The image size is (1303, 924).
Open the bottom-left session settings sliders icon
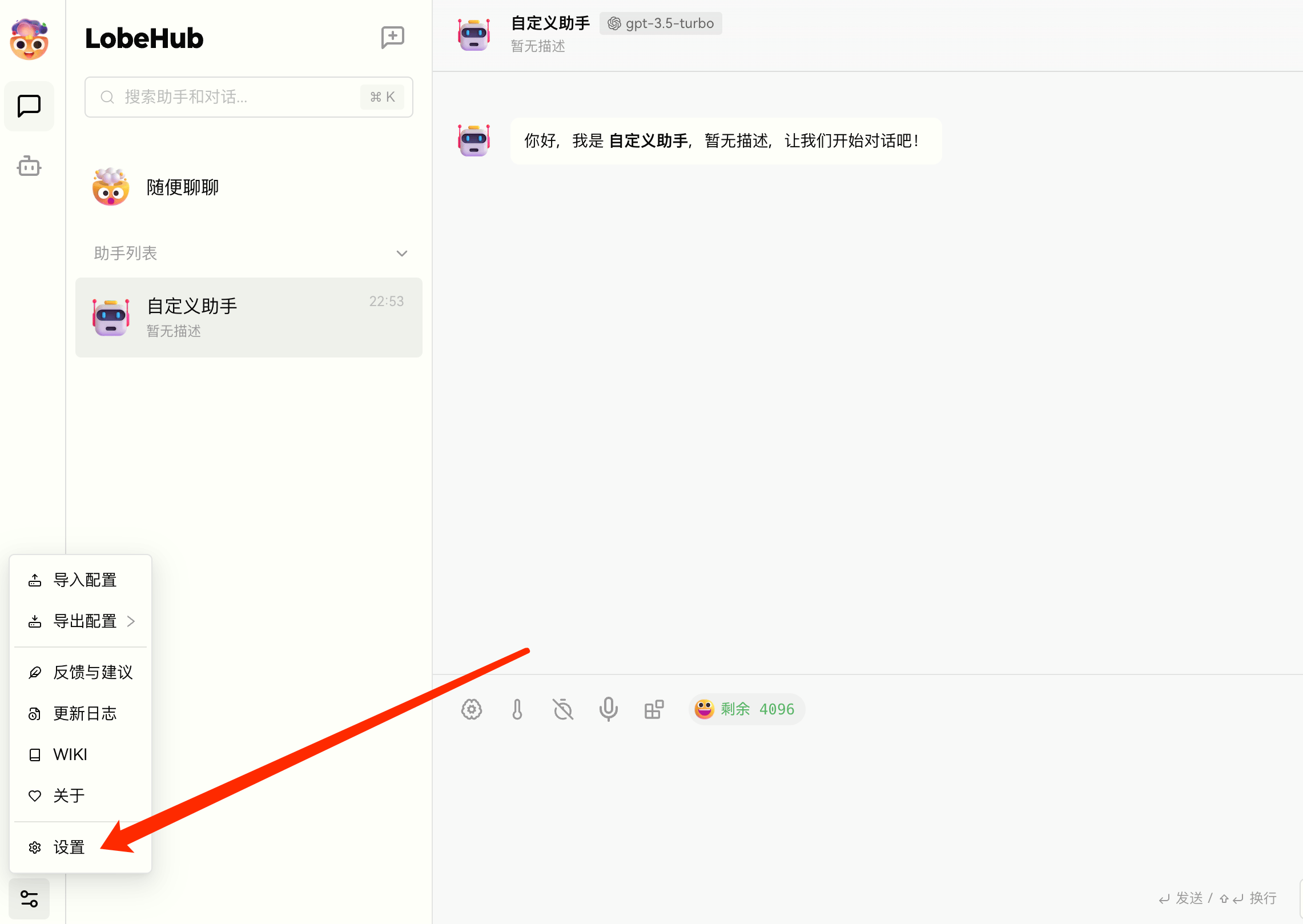point(29,898)
